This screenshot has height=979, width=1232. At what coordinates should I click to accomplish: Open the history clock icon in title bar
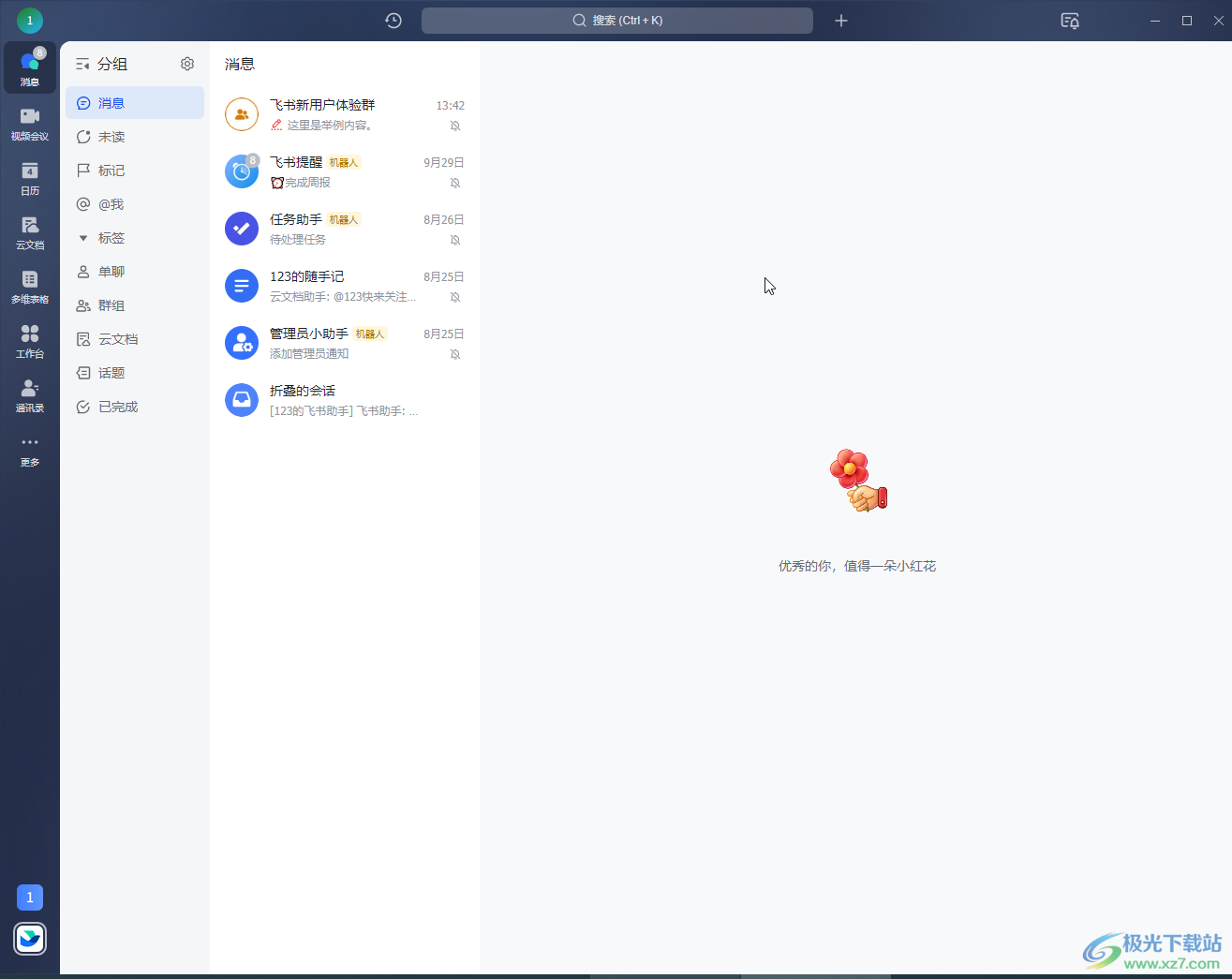[x=393, y=21]
